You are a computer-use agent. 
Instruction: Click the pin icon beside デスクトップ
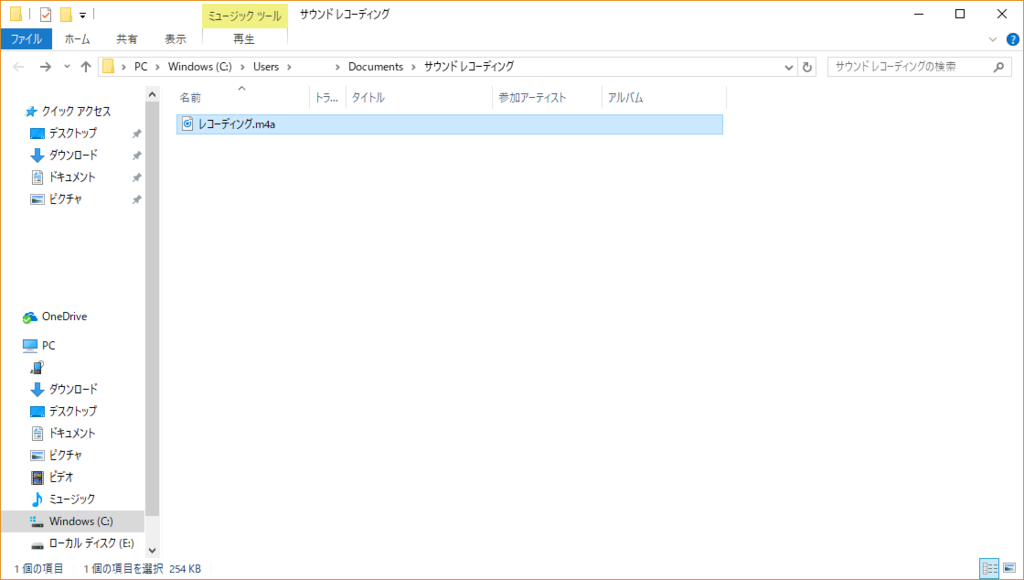click(x=136, y=134)
